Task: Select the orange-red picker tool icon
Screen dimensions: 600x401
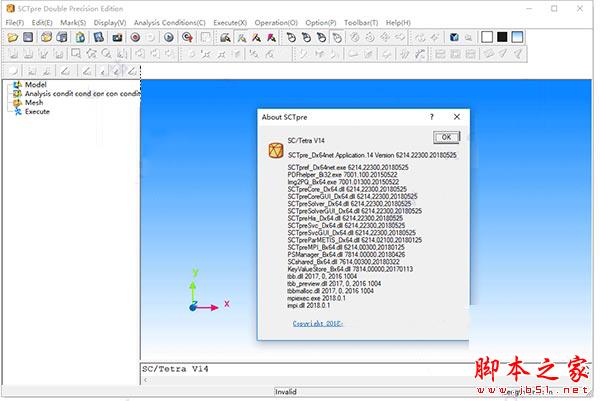Action: tap(256, 37)
